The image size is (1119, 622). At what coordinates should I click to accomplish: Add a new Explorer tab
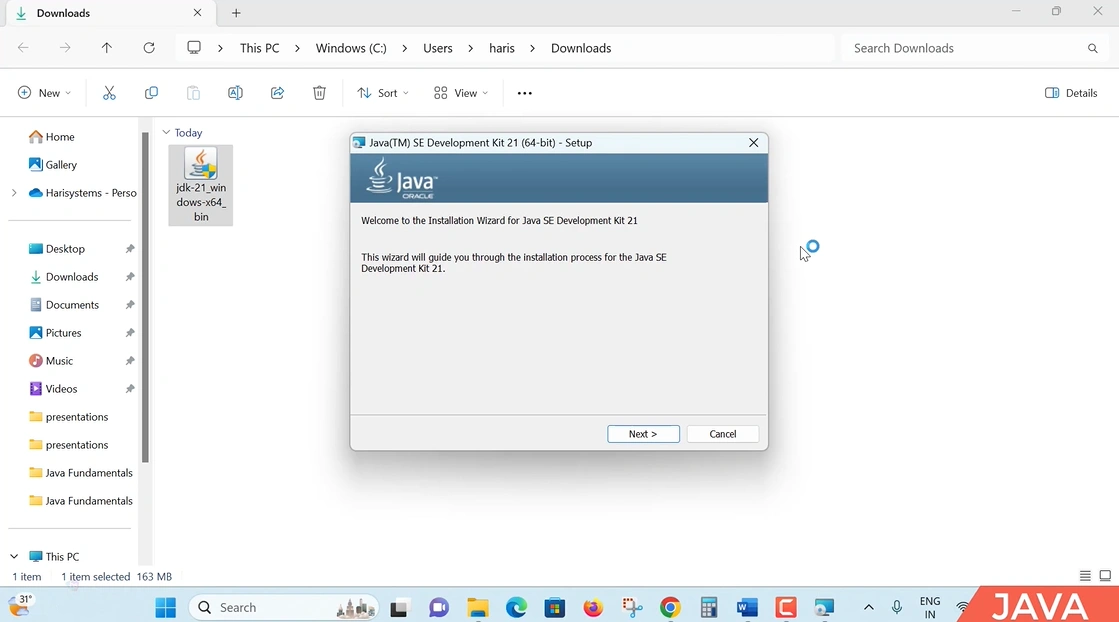pos(236,13)
